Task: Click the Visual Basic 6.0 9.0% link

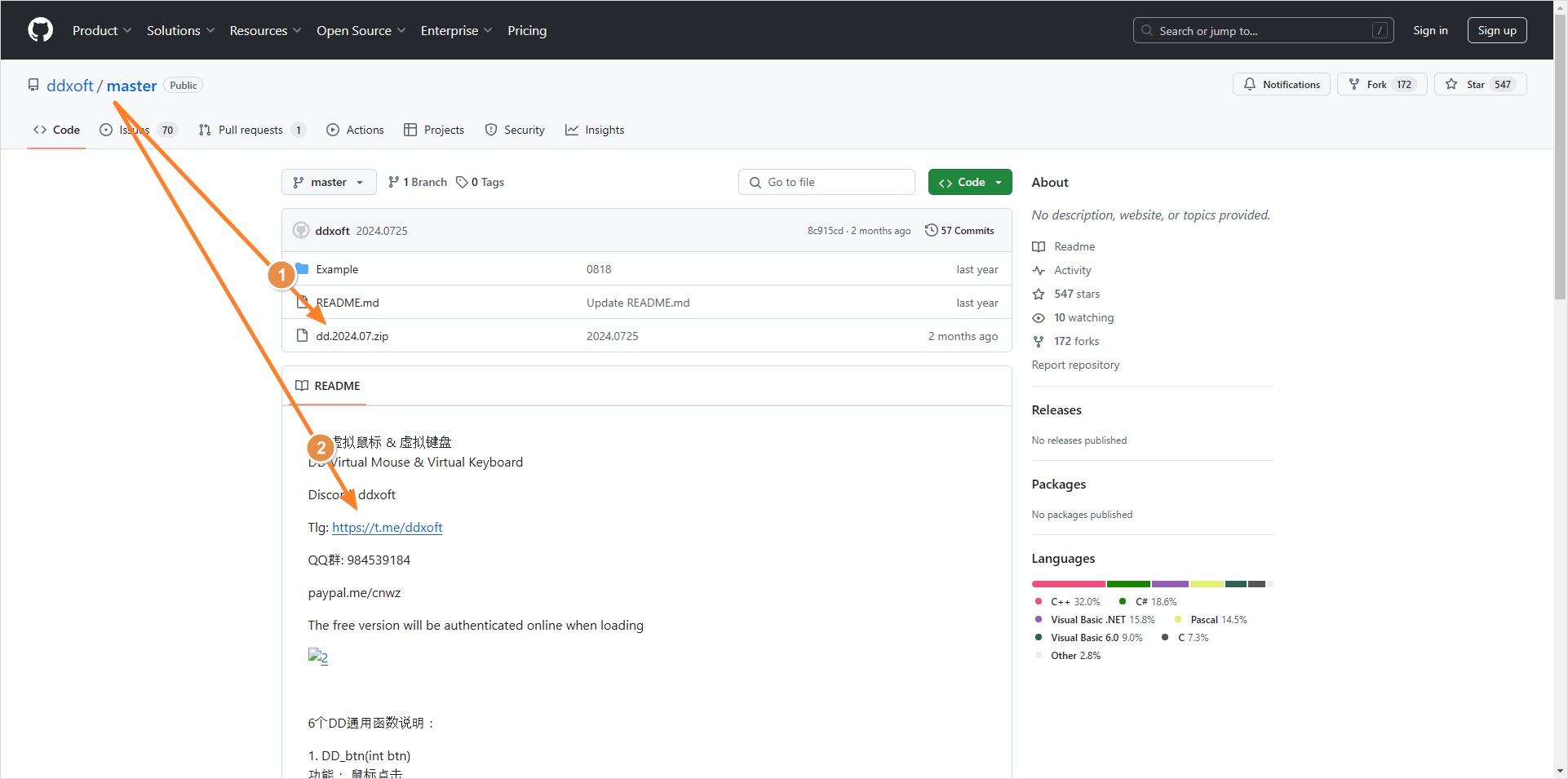Action: [x=1088, y=638]
